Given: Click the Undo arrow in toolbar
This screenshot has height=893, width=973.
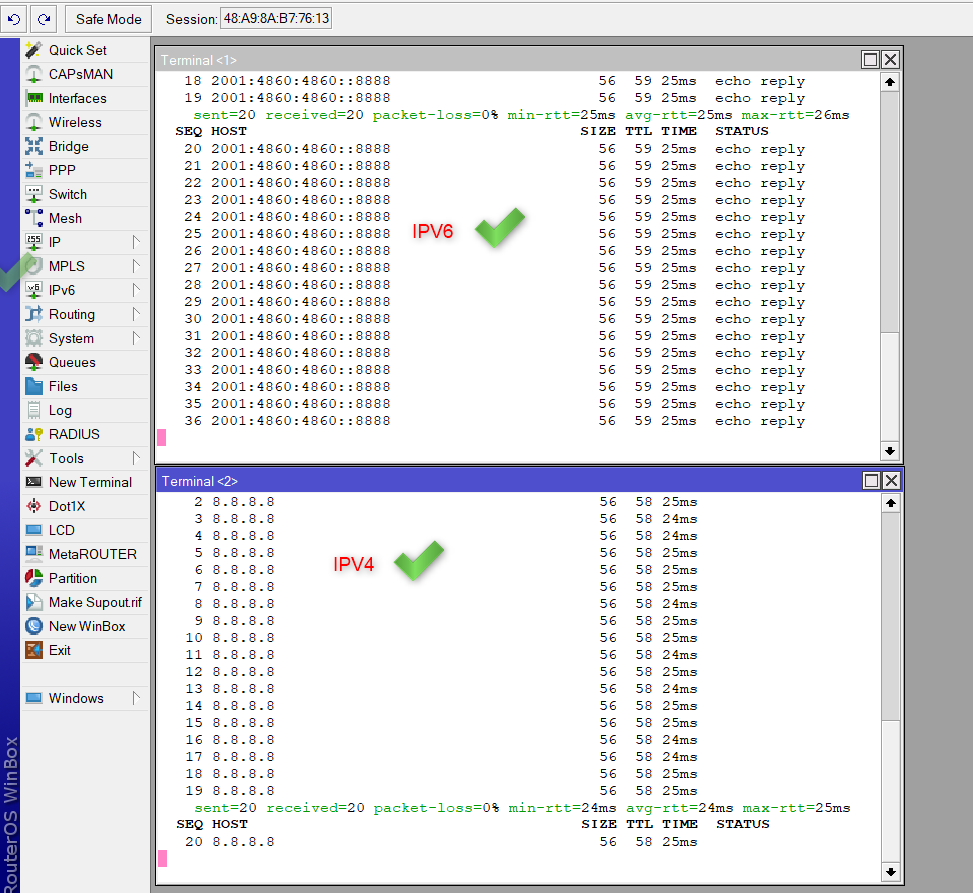Looking at the screenshot, I should [14, 19].
